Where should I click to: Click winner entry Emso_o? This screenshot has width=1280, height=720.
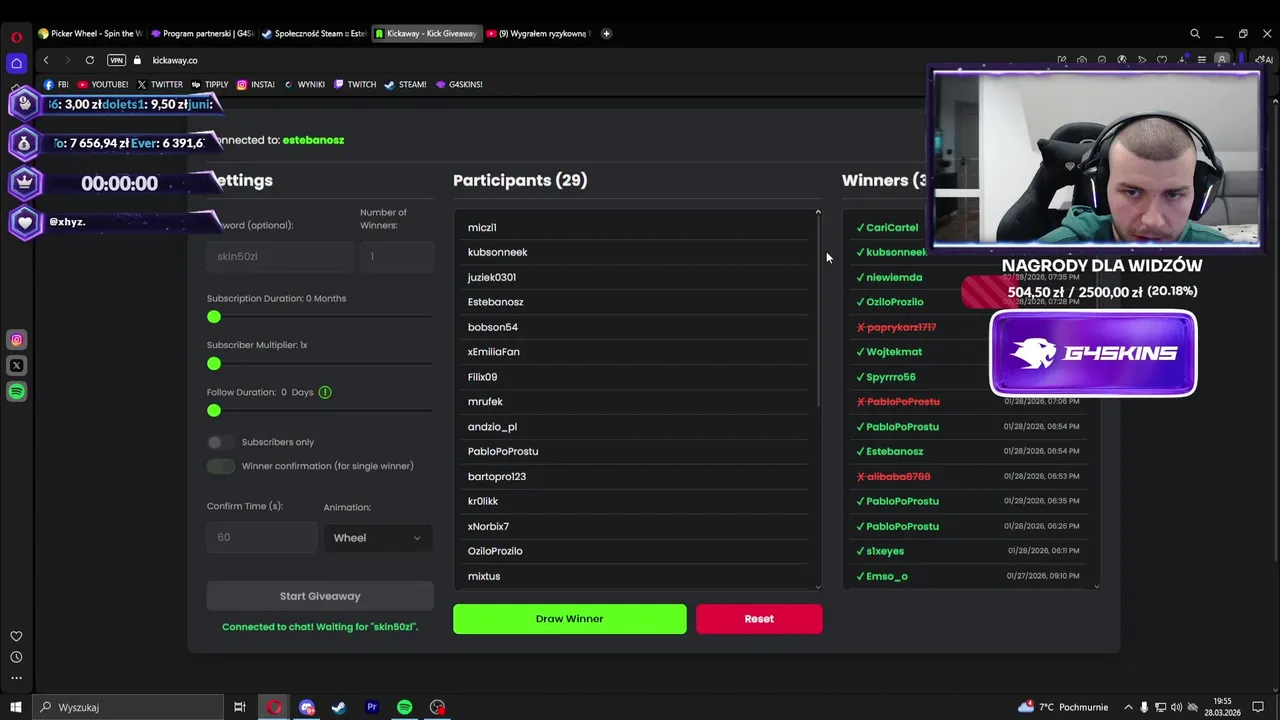point(968,576)
